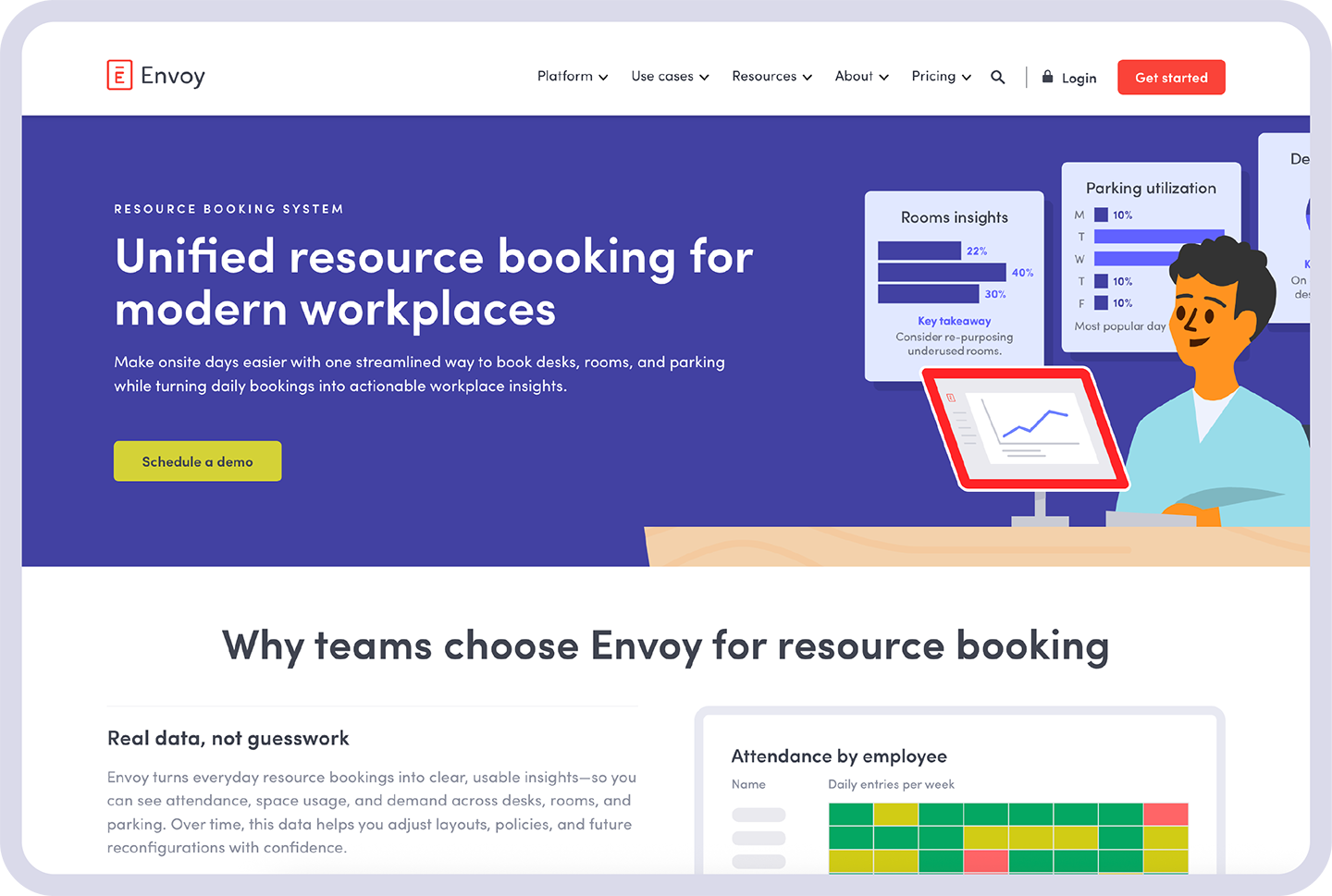Open search with the magnifier icon
This screenshot has width=1332, height=896.
(x=997, y=77)
